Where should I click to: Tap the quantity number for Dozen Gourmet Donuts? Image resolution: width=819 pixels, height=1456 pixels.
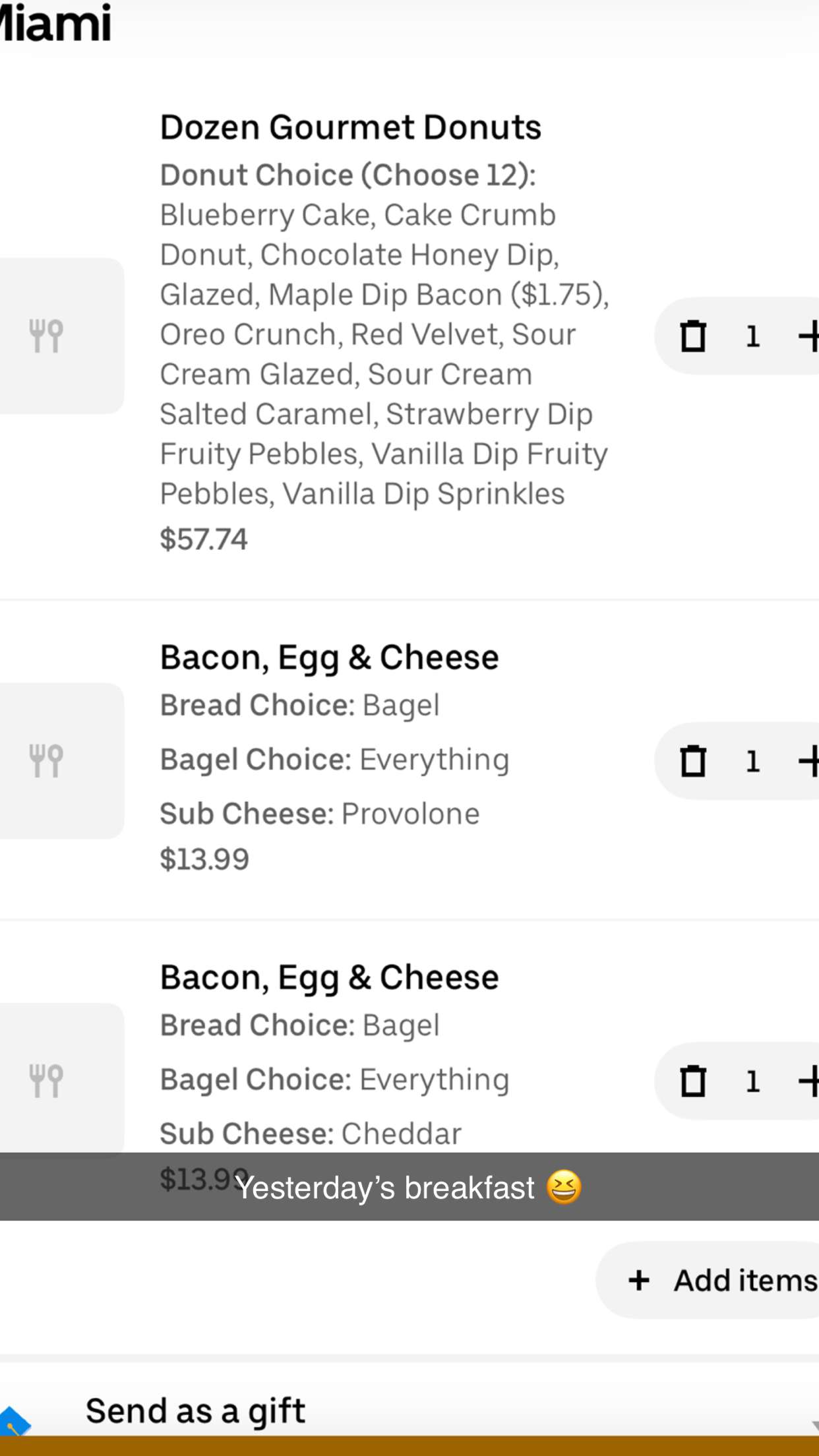(x=752, y=336)
